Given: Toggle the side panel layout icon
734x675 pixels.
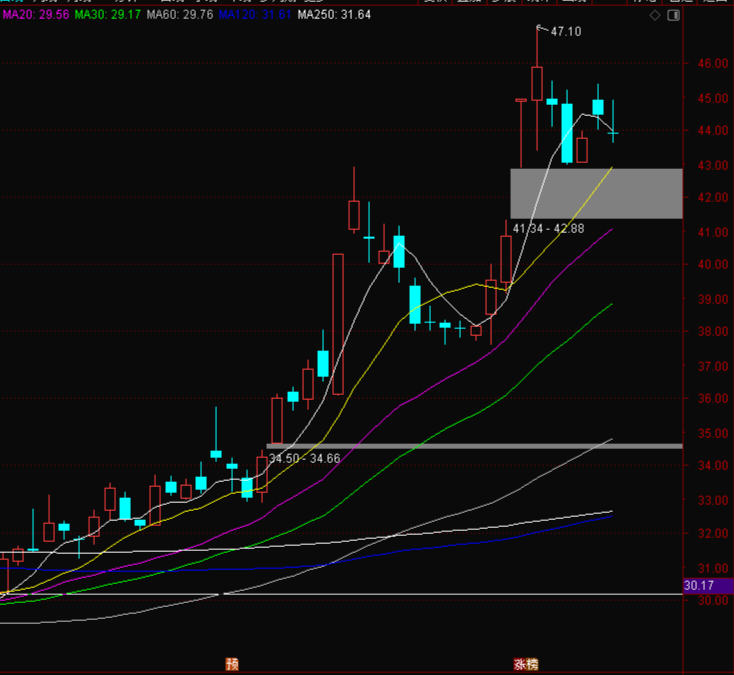Looking at the screenshot, I should click(x=674, y=15).
